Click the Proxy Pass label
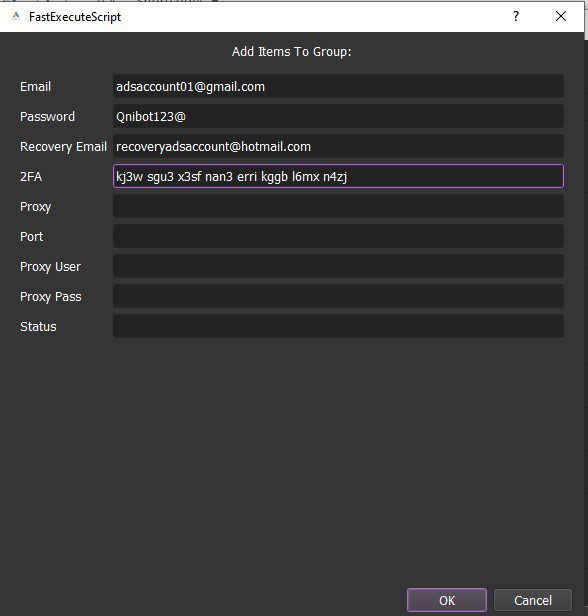This screenshot has height=616, width=588. (x=51, y=297)
